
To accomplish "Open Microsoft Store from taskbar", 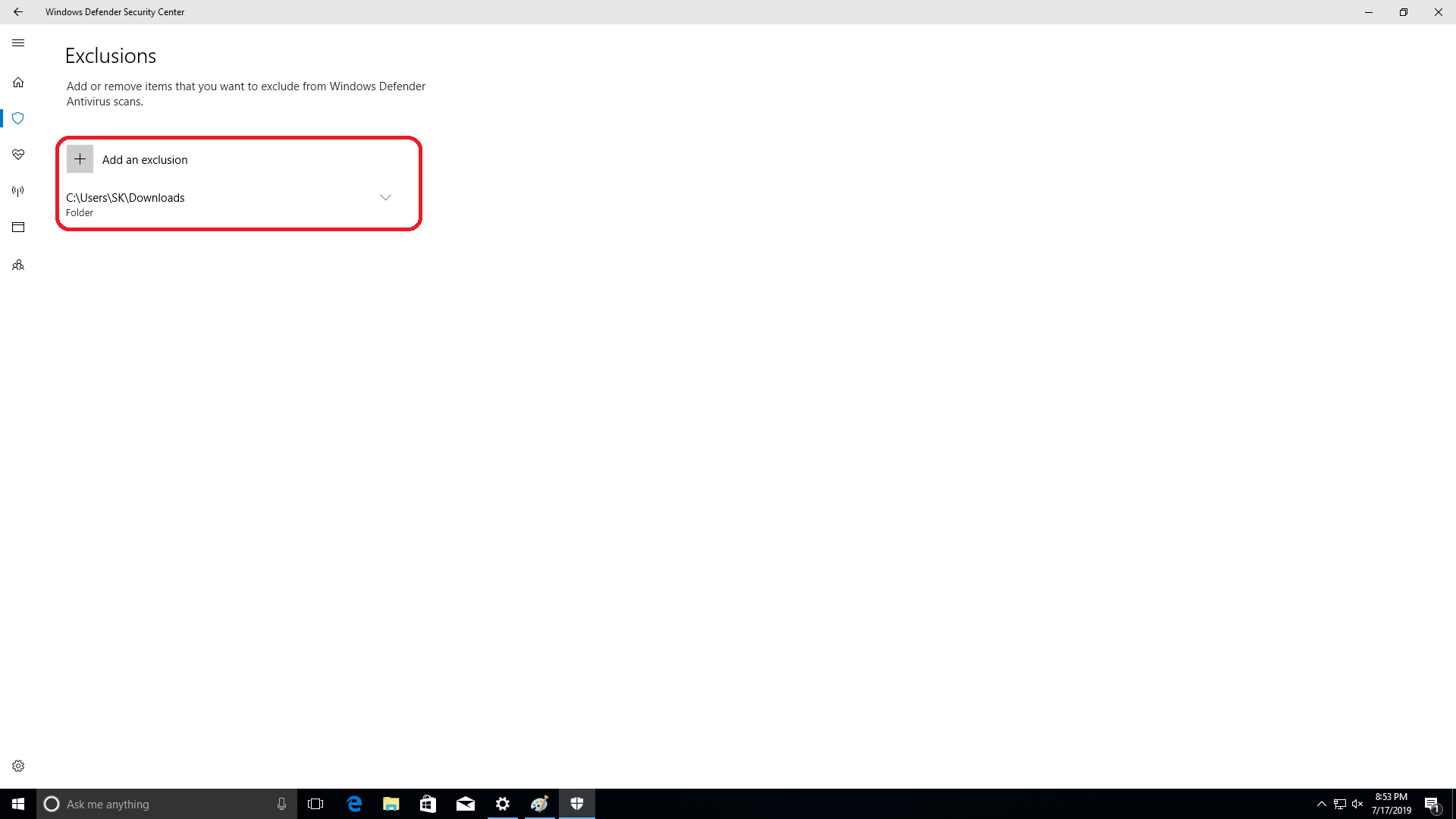I will (x=428, y=804).
